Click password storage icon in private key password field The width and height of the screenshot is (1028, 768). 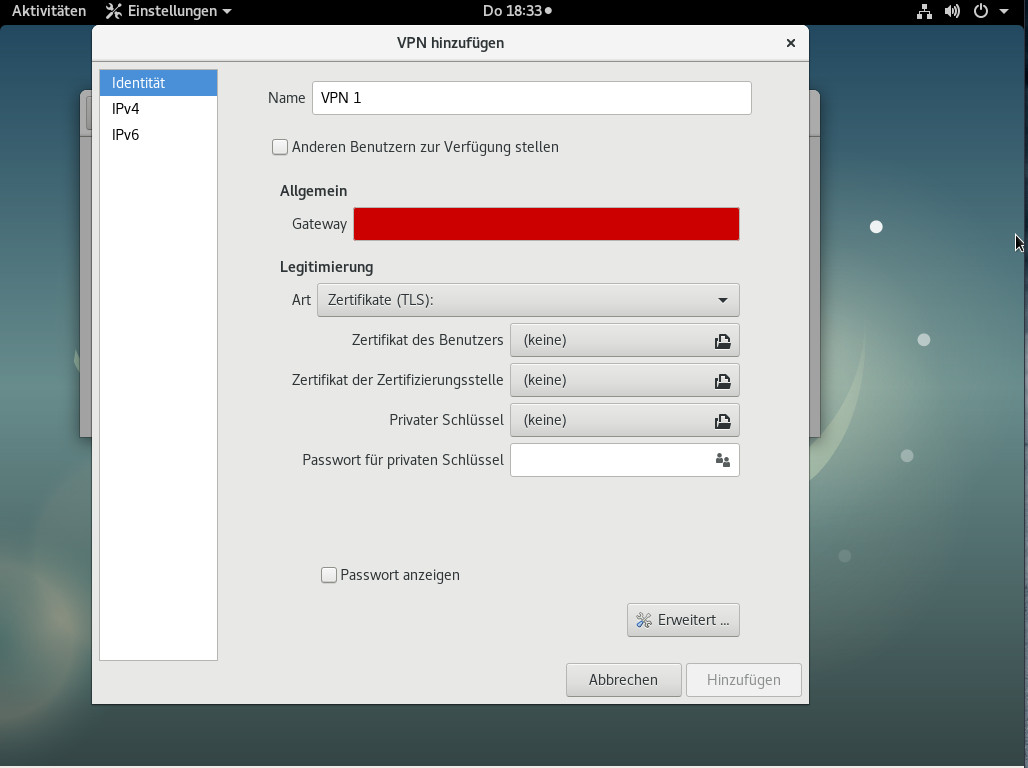click(x=722, y=460)
